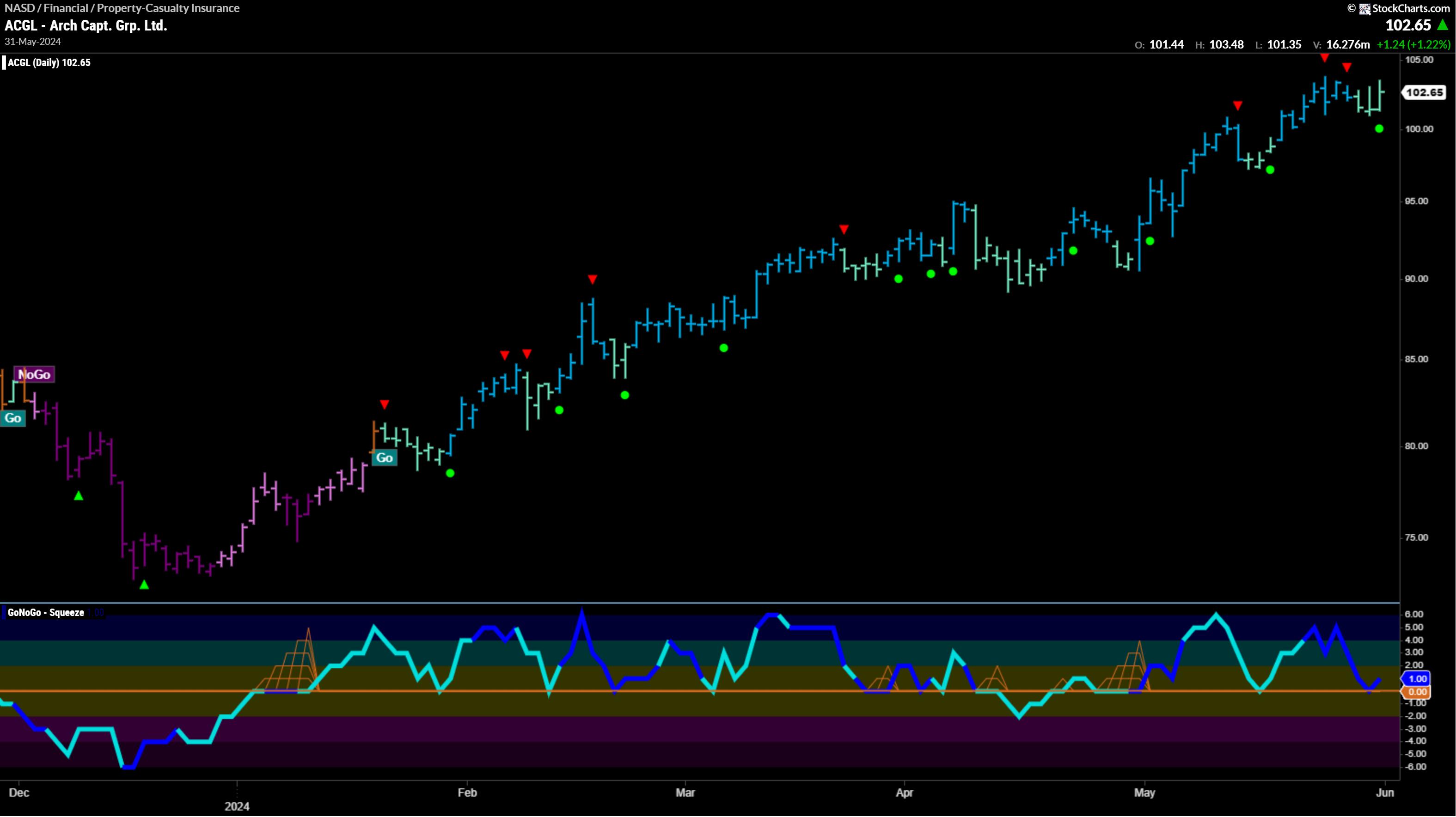Click the Go label at chart's left edge
Screen dimensions: 1456x817
click(x=12, y=418)
